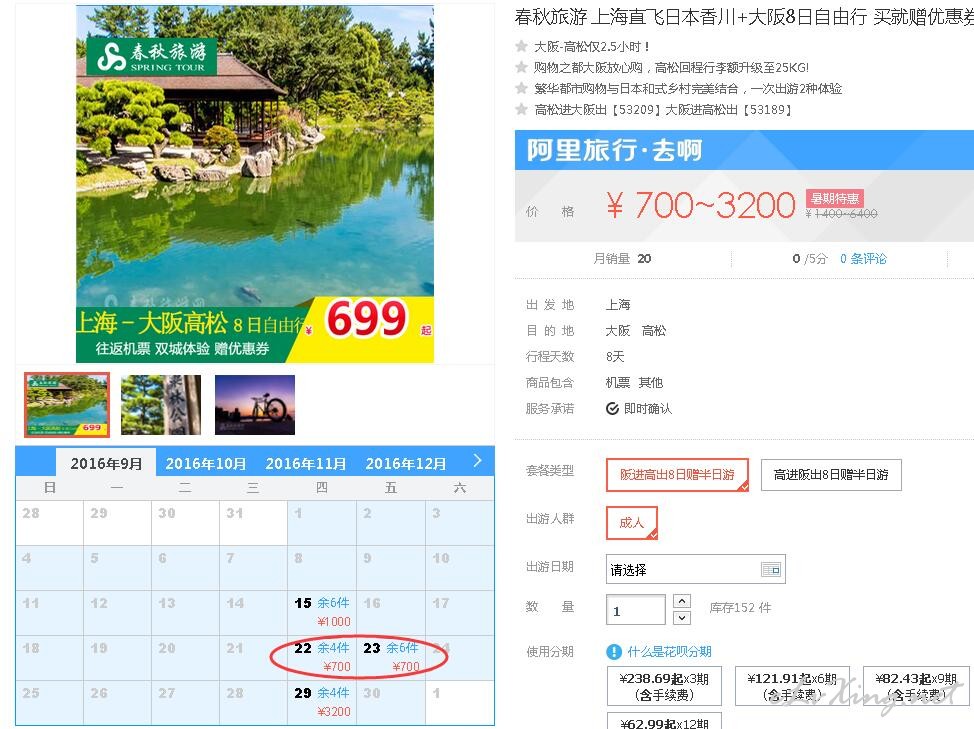The width and height of the screenshot is (974, 729).
Task: Toggle the 成人 traveler type option
Action: tap(631, 523)
